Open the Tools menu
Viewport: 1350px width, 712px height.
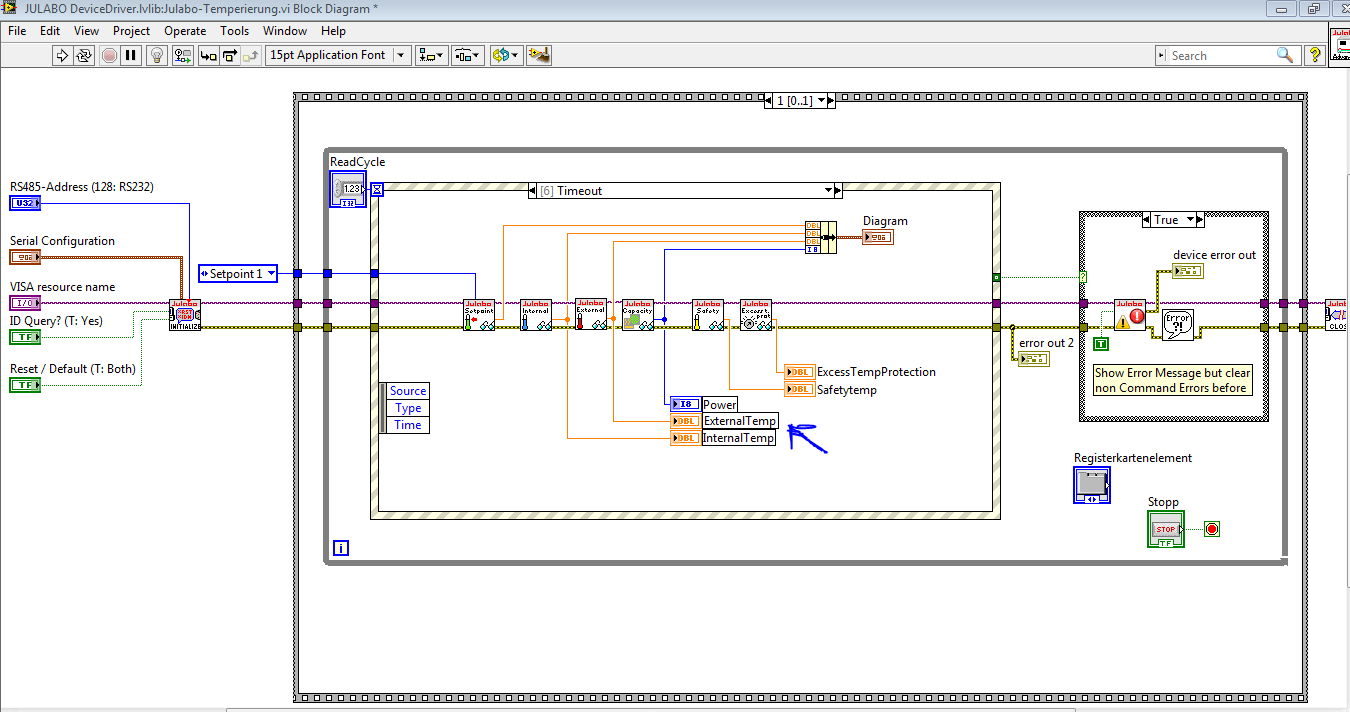[234, 31]
